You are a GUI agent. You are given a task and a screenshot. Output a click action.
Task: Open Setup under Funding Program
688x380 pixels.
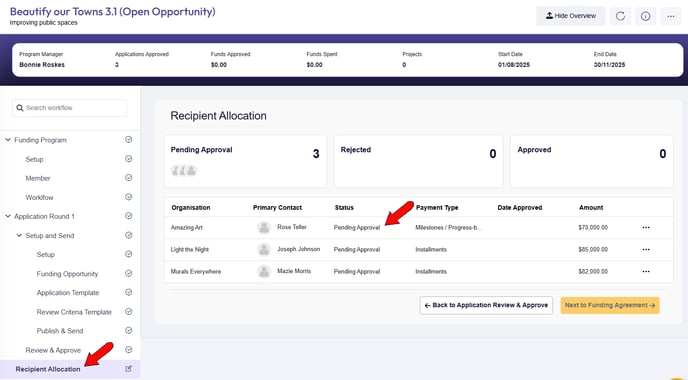(x=34, y=159)
